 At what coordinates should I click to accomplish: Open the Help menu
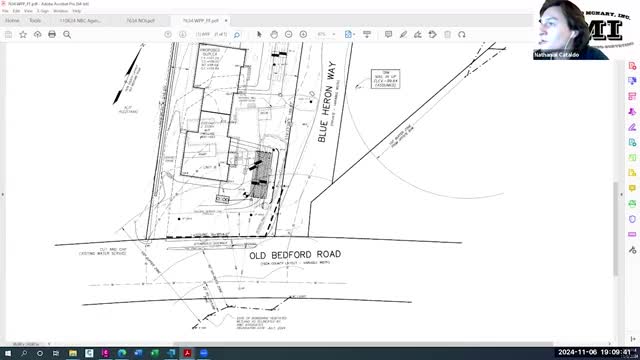77,11
